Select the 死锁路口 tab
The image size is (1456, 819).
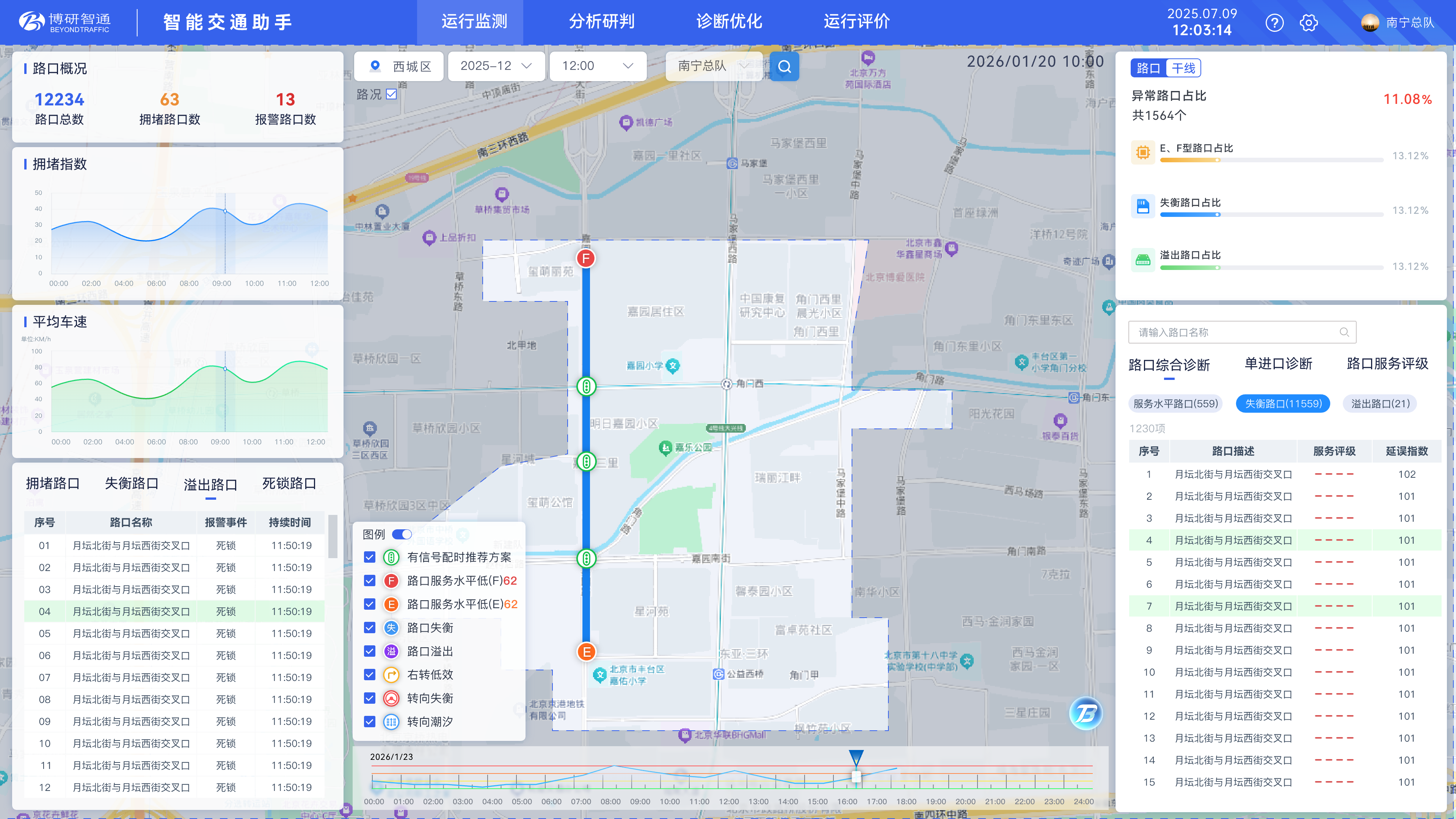click(x=289, y=484)
